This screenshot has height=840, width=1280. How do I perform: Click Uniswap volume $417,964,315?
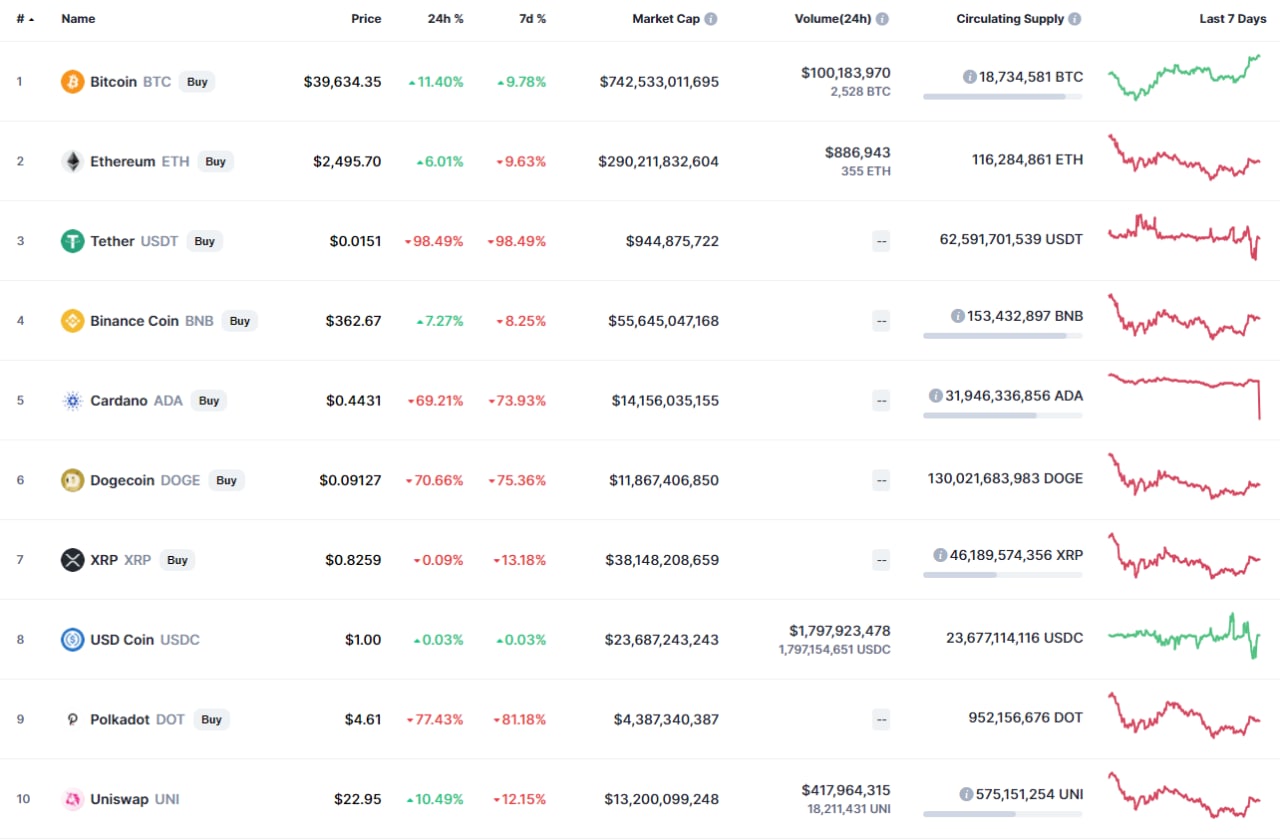(846, 790)
